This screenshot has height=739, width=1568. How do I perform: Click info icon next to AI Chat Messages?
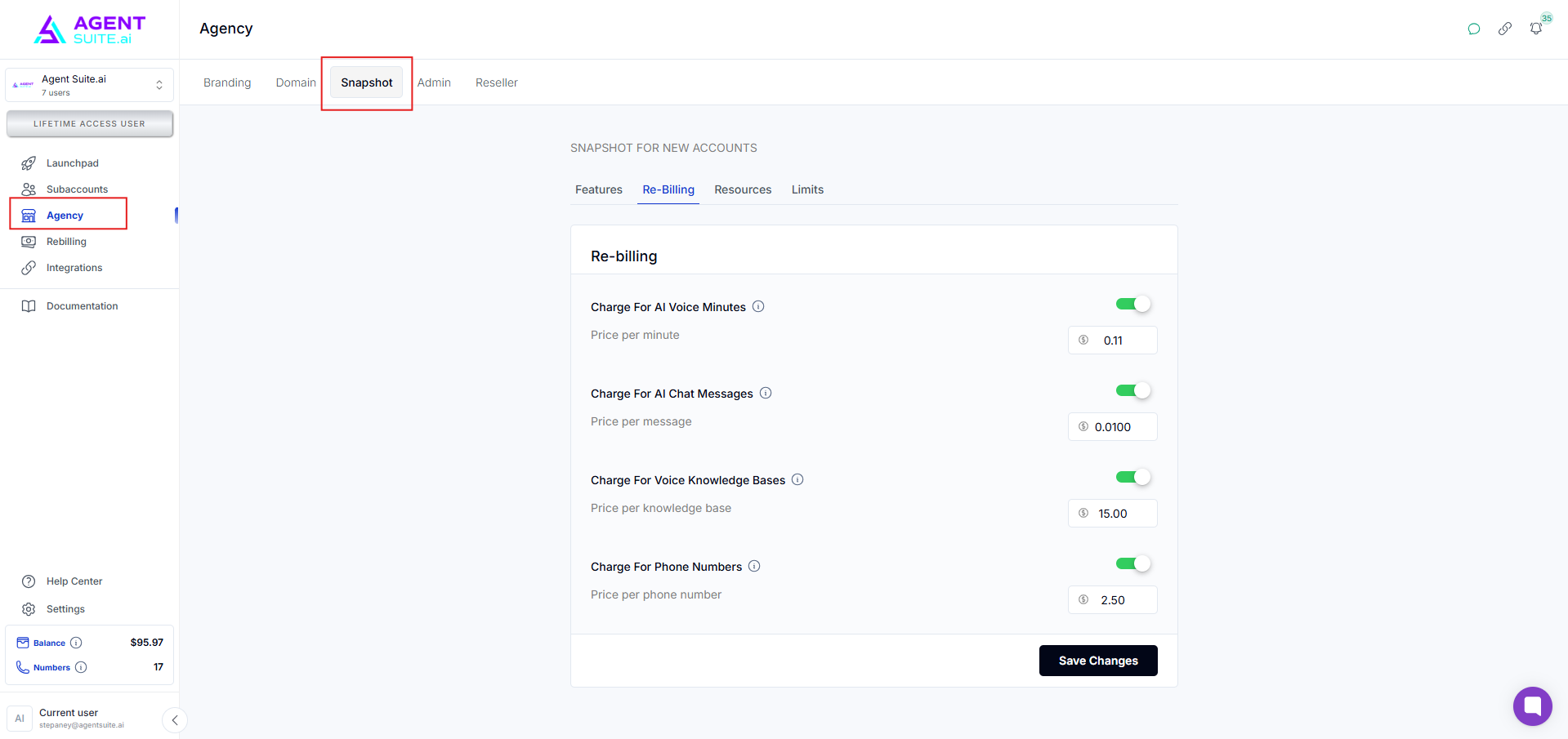(x=766, y=393)
